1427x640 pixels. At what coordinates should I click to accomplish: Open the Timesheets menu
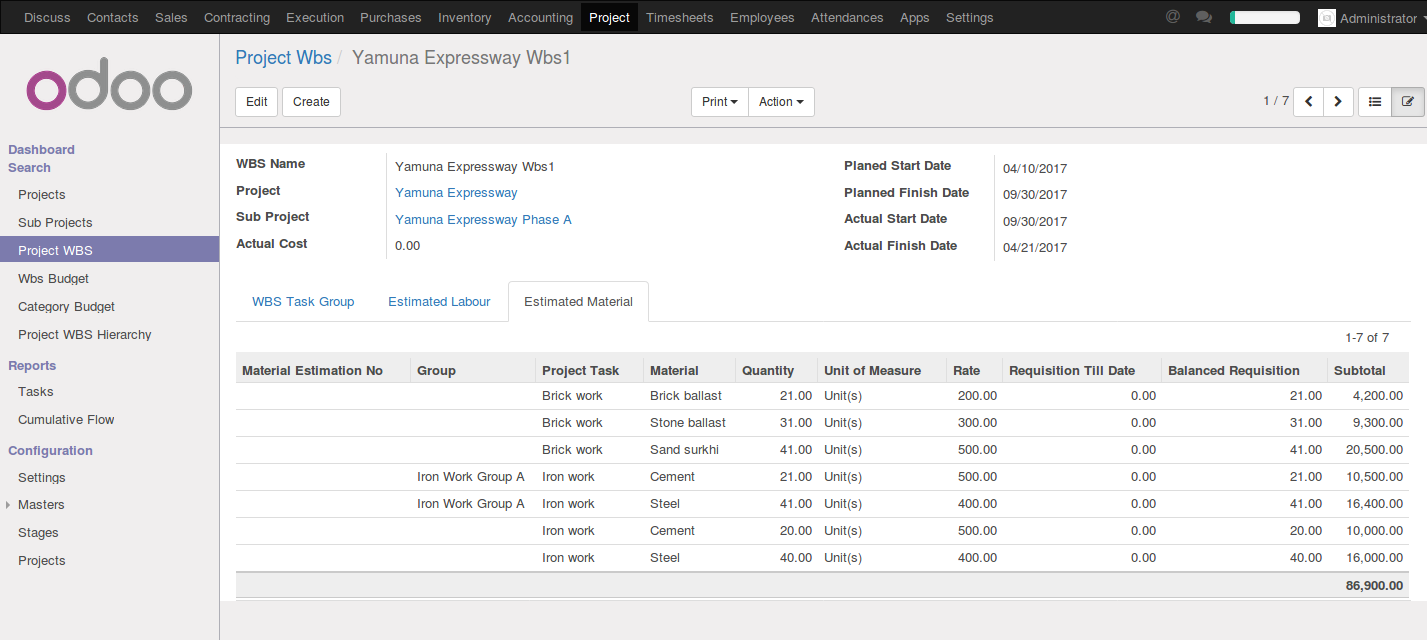(x=680, y=17)
